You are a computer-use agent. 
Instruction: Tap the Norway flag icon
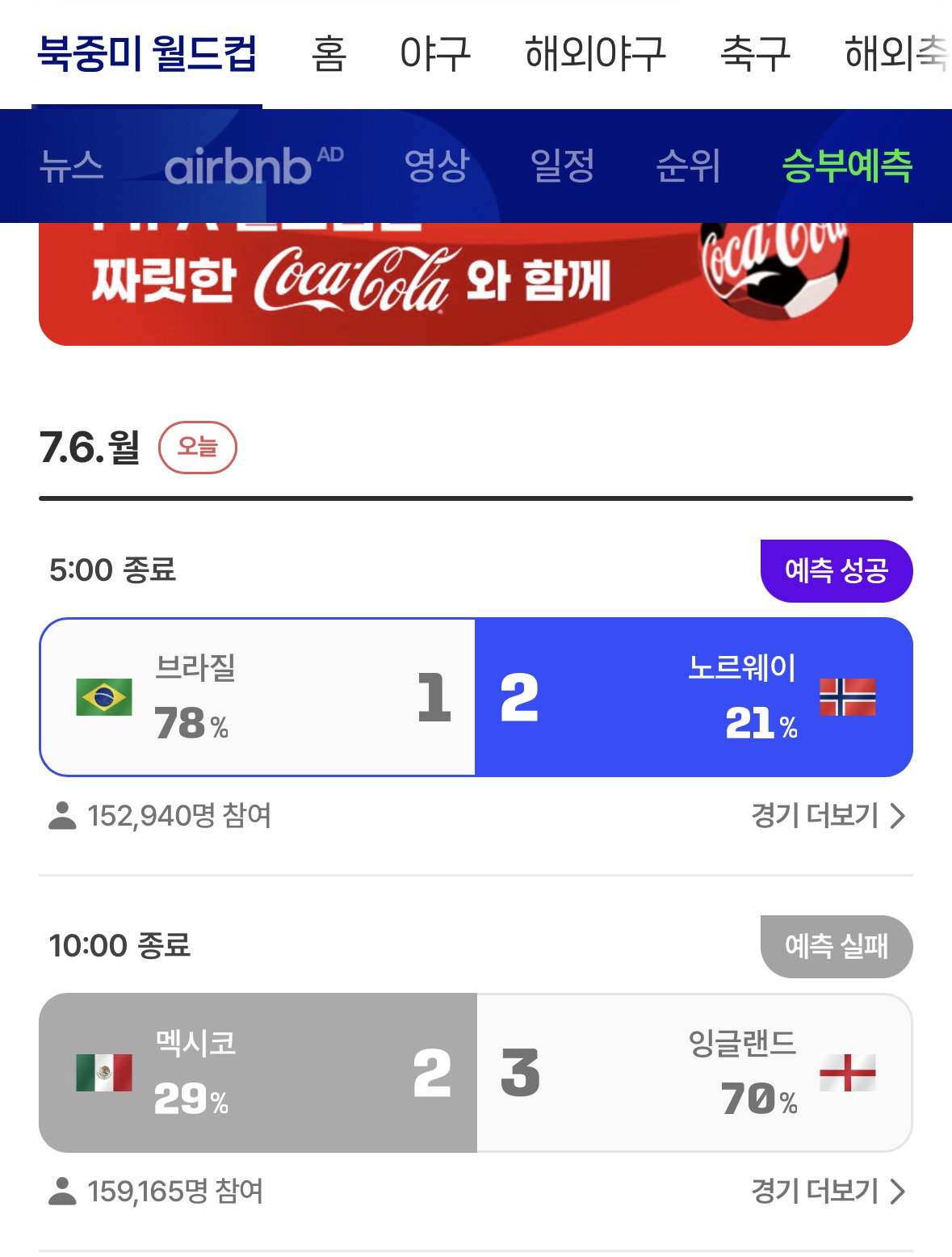[847, 697]
